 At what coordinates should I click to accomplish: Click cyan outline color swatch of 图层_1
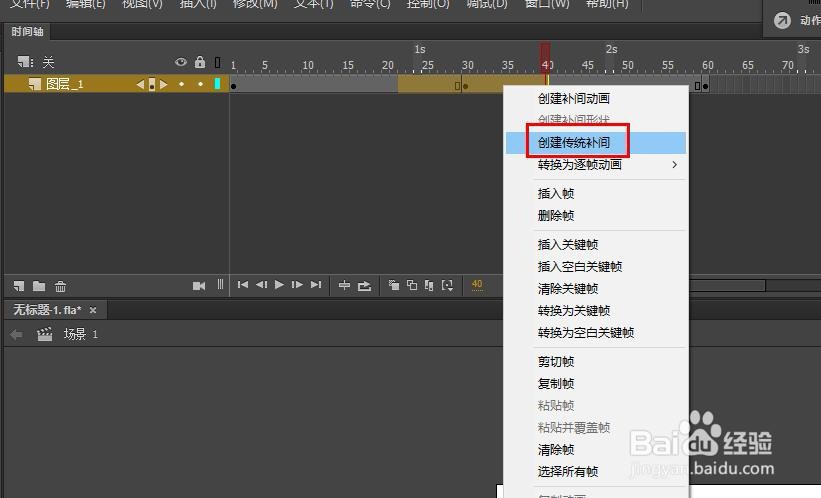217,84
